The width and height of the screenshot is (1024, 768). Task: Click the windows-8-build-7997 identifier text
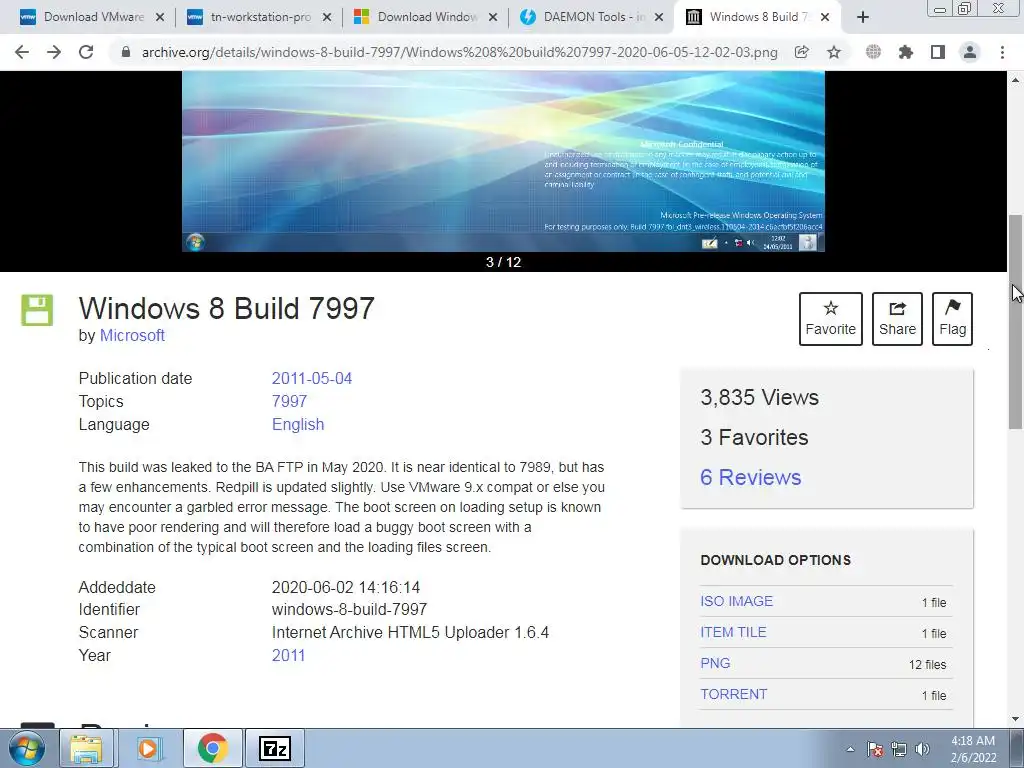(349, 610)
